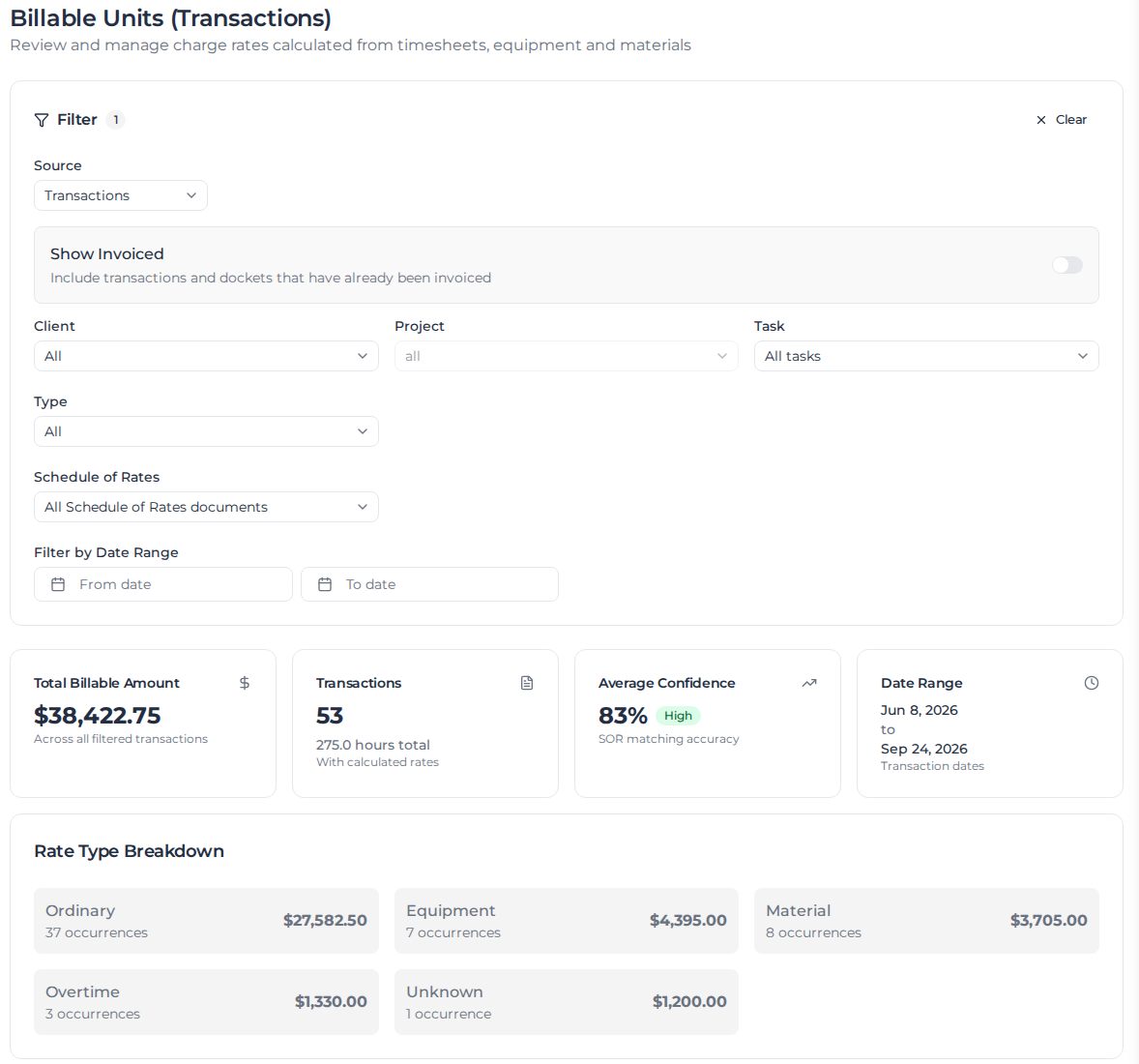This screenshot has height=1064, width=1139.
Task: Select the Material rate type card
Action: [x=926, y=921]
